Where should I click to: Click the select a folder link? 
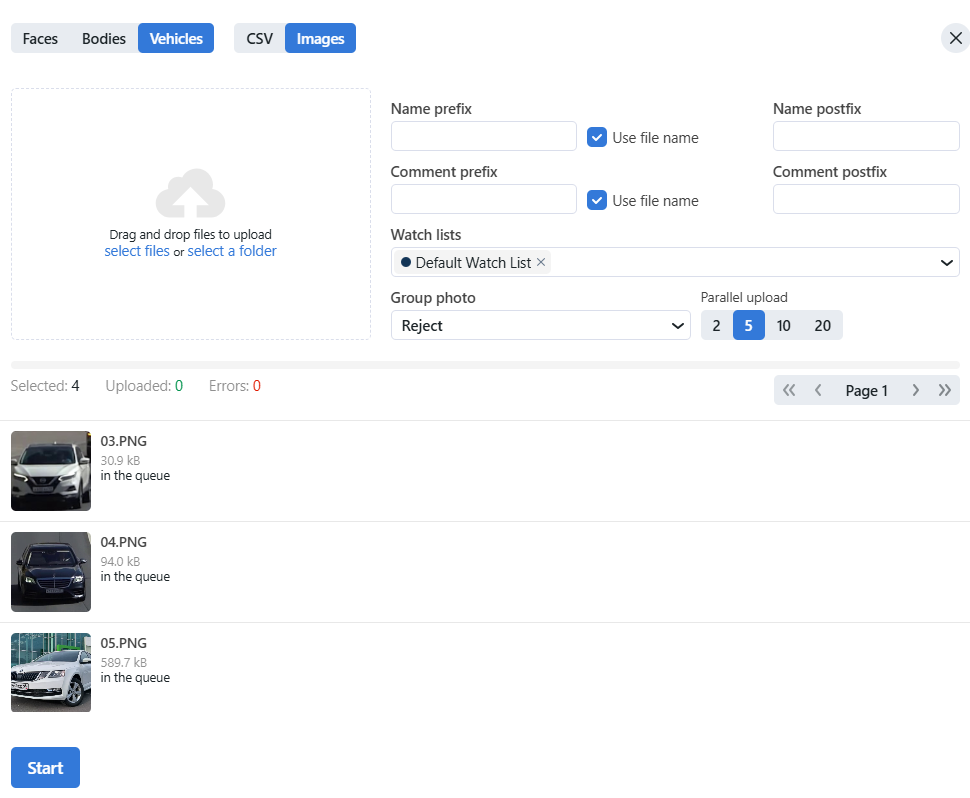coord(232,252)
